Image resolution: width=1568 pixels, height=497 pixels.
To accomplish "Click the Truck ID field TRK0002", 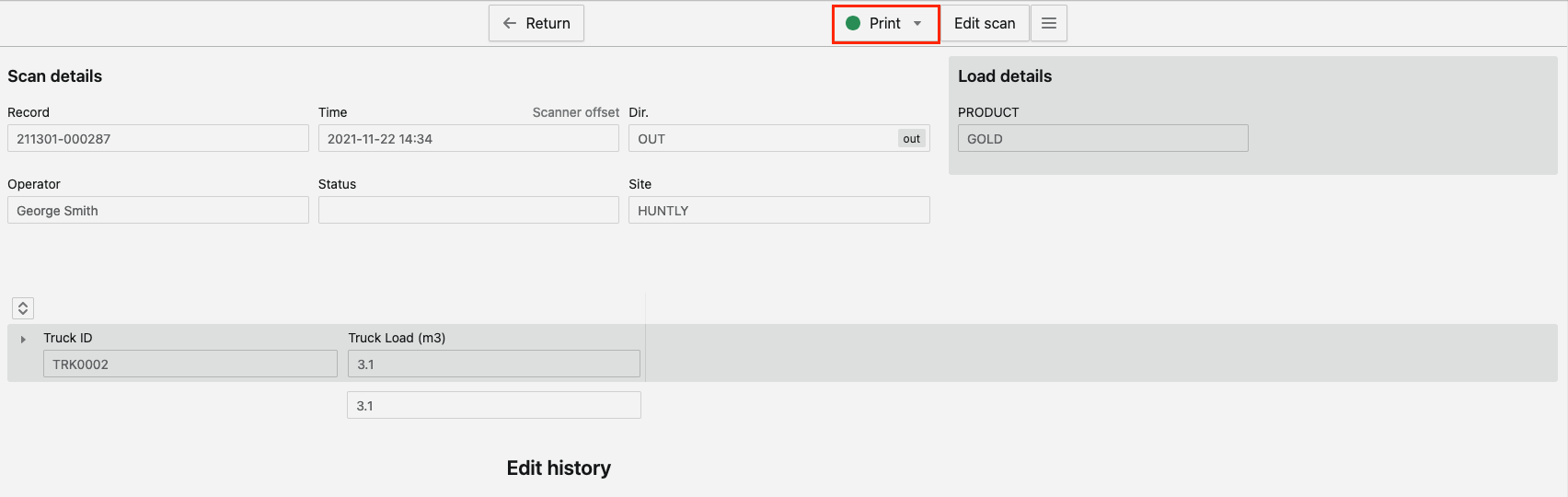I will (x=190, y=364).
